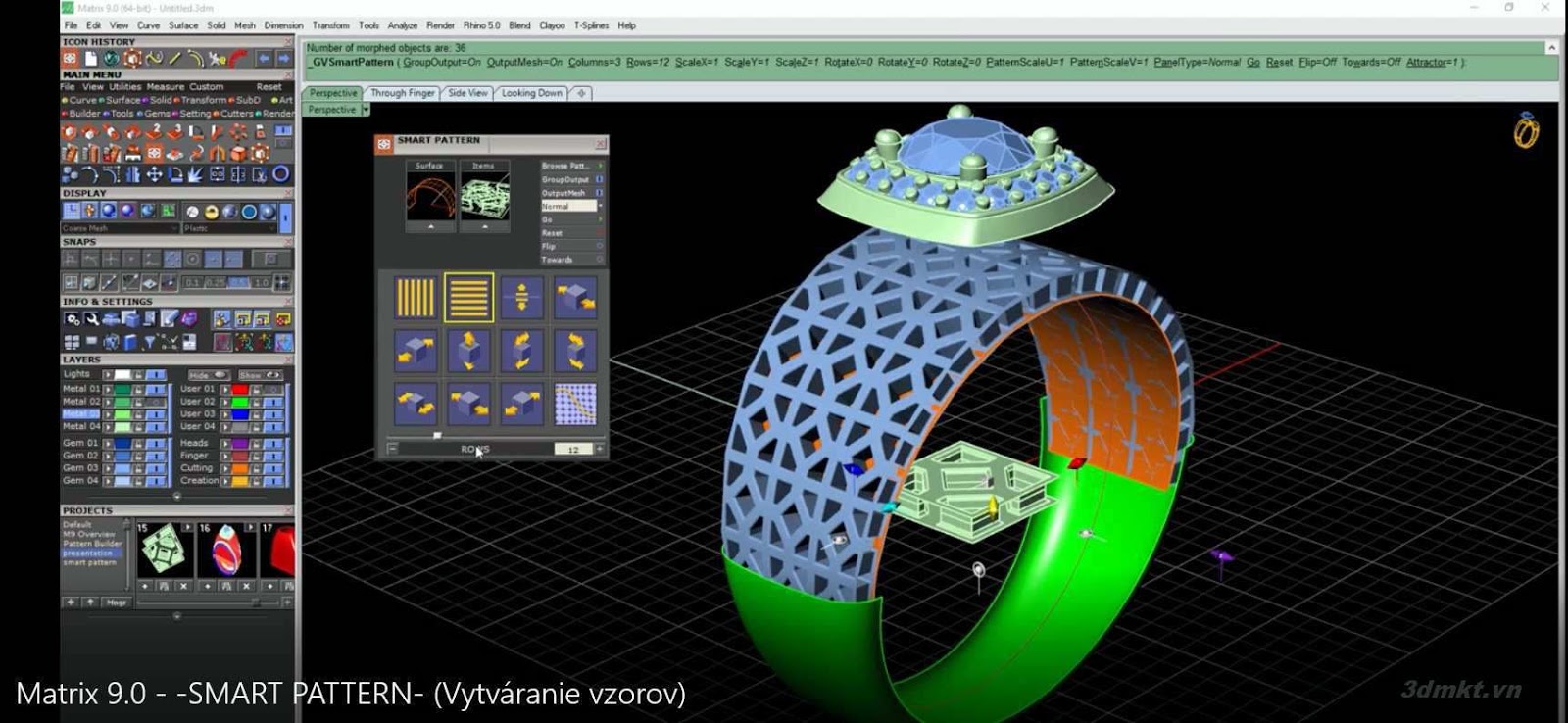Open the Coarse Mesh dropdown in Display
Screen dimensions: 1568x723
tap(120, 228)
